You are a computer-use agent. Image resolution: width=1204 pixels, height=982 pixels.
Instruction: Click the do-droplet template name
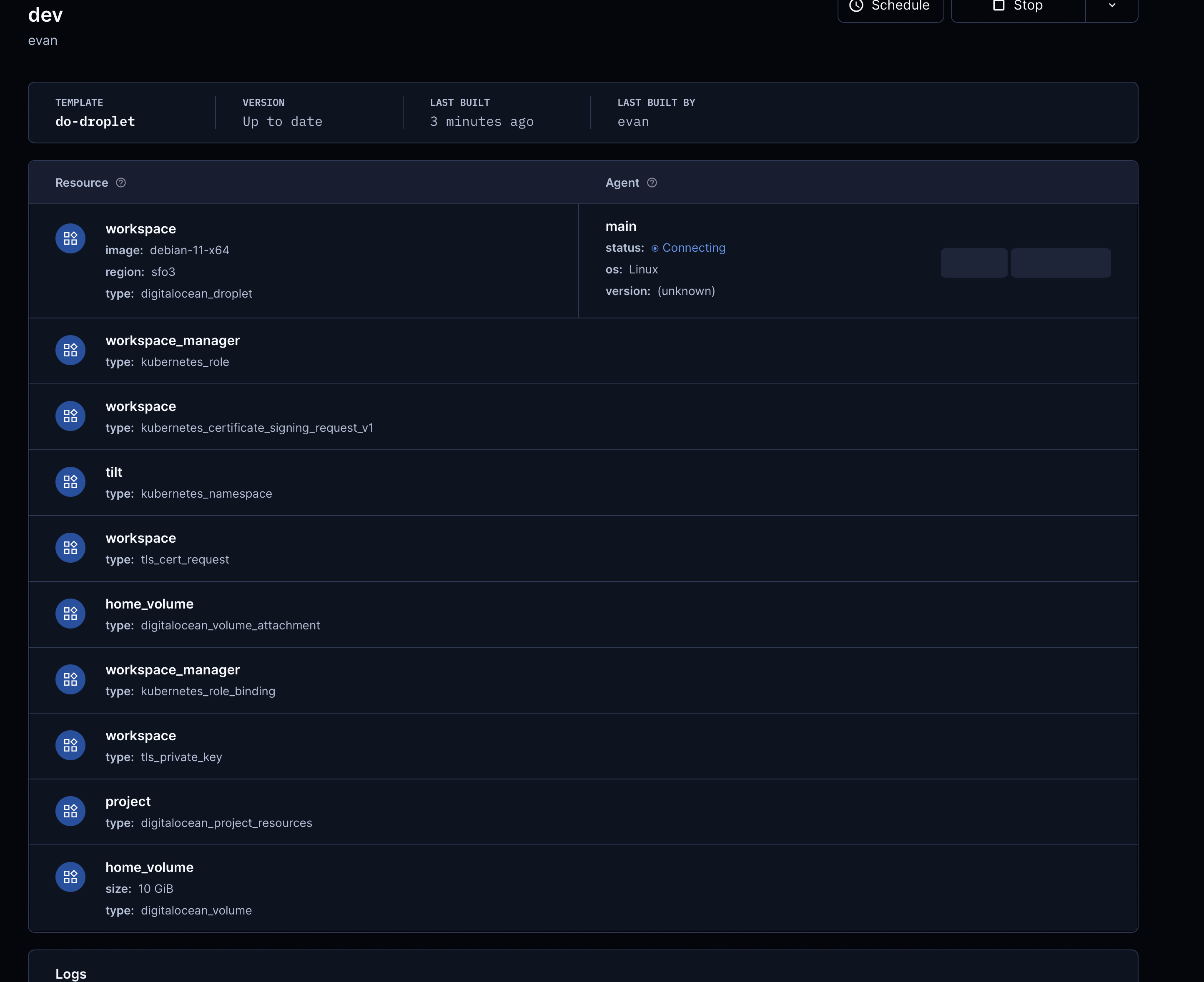(95, 121)
